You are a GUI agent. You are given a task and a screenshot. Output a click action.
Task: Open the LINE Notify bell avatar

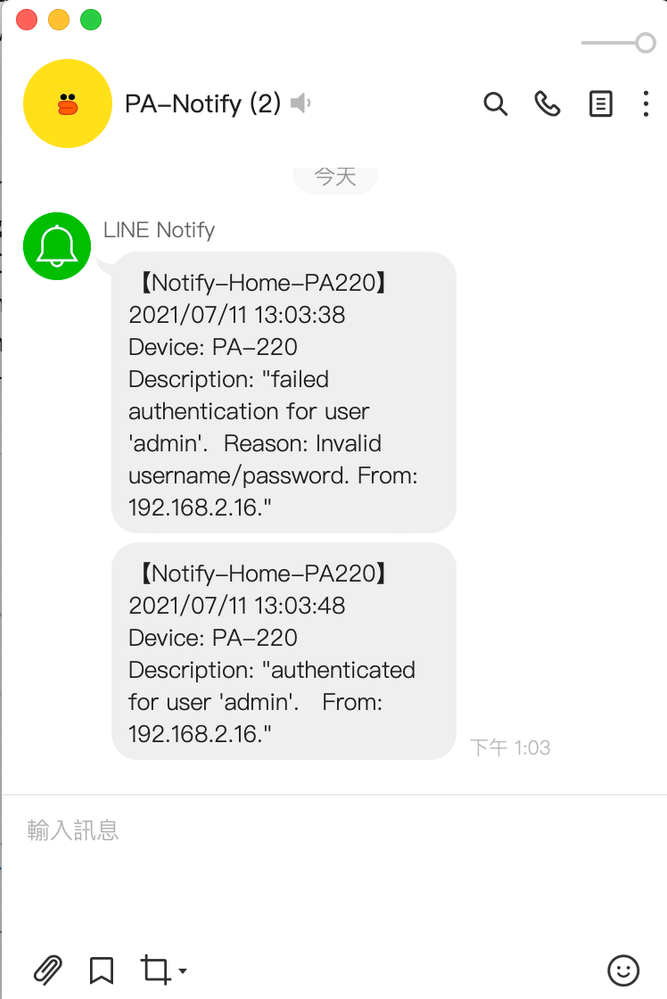(57, 246)
